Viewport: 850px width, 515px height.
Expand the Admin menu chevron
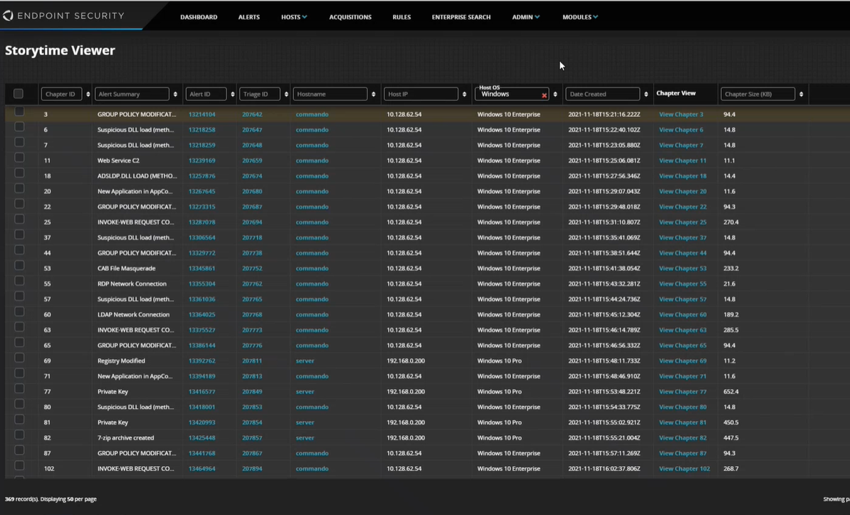pos(537,17)
